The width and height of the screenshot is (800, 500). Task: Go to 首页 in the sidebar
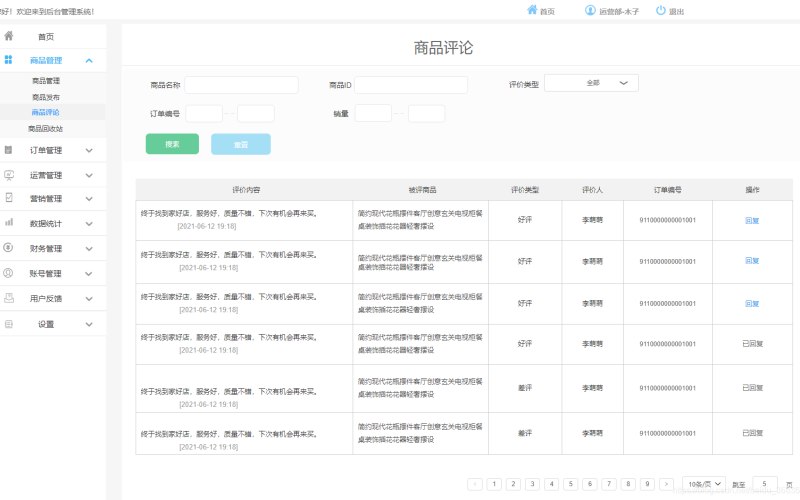coord(46,37)
